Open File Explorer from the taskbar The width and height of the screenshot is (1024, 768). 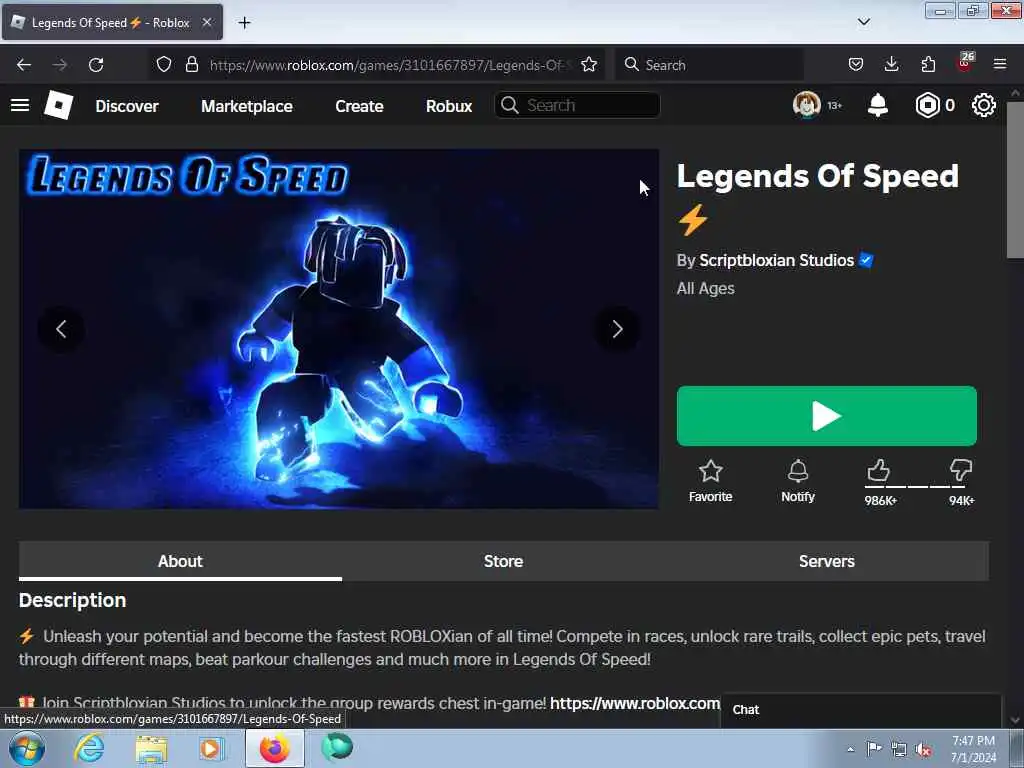pyautogui.click(x=152, y=749)
